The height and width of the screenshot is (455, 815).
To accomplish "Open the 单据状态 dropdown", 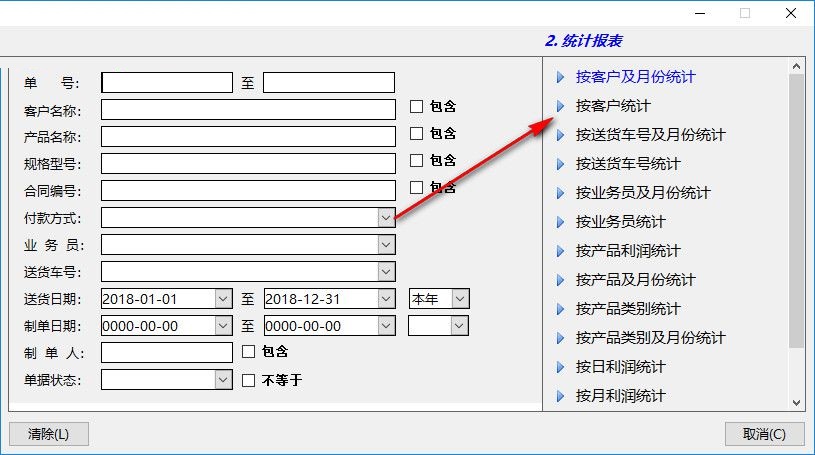I will point(223,380).
